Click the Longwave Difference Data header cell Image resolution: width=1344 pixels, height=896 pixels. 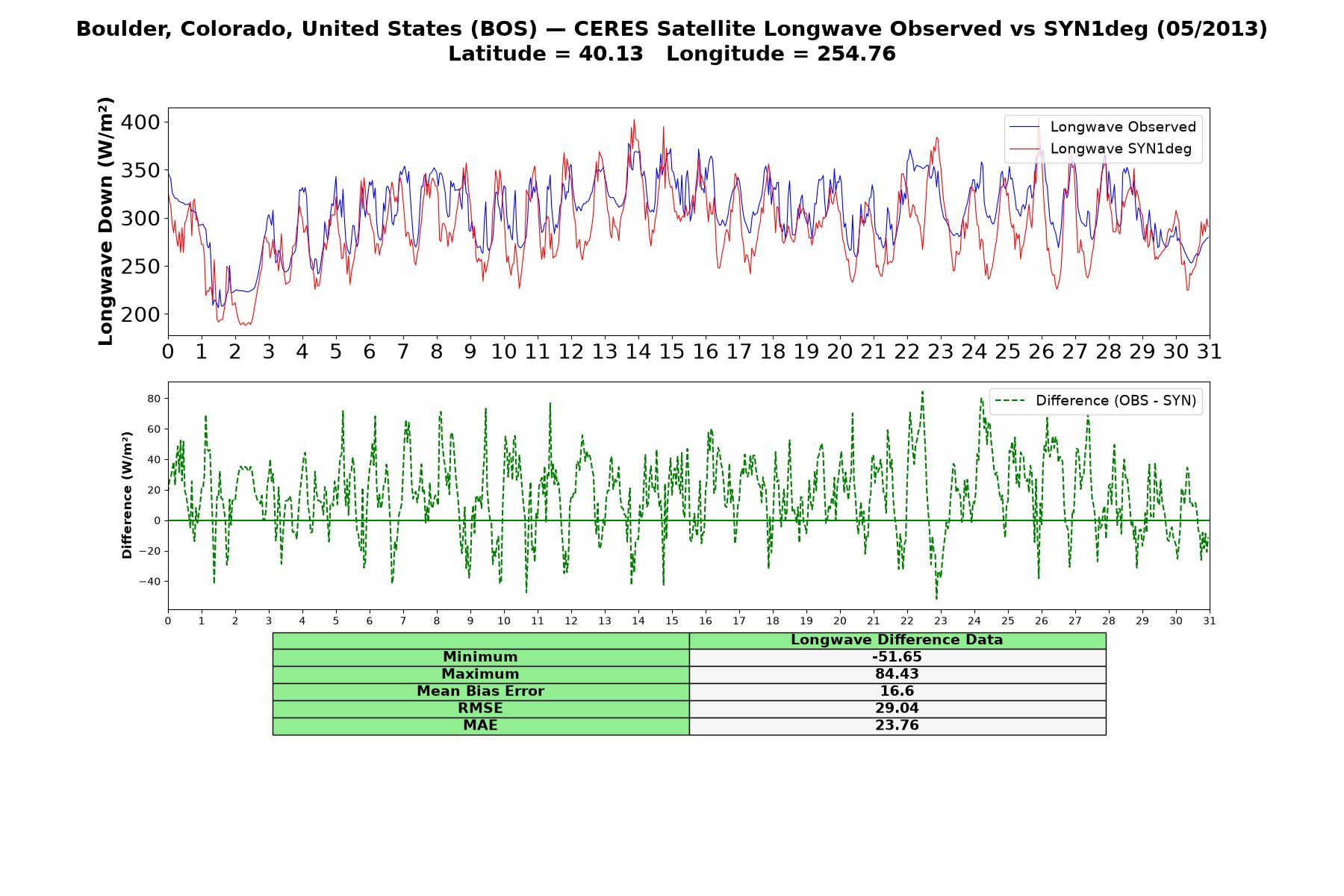(897, 640)
